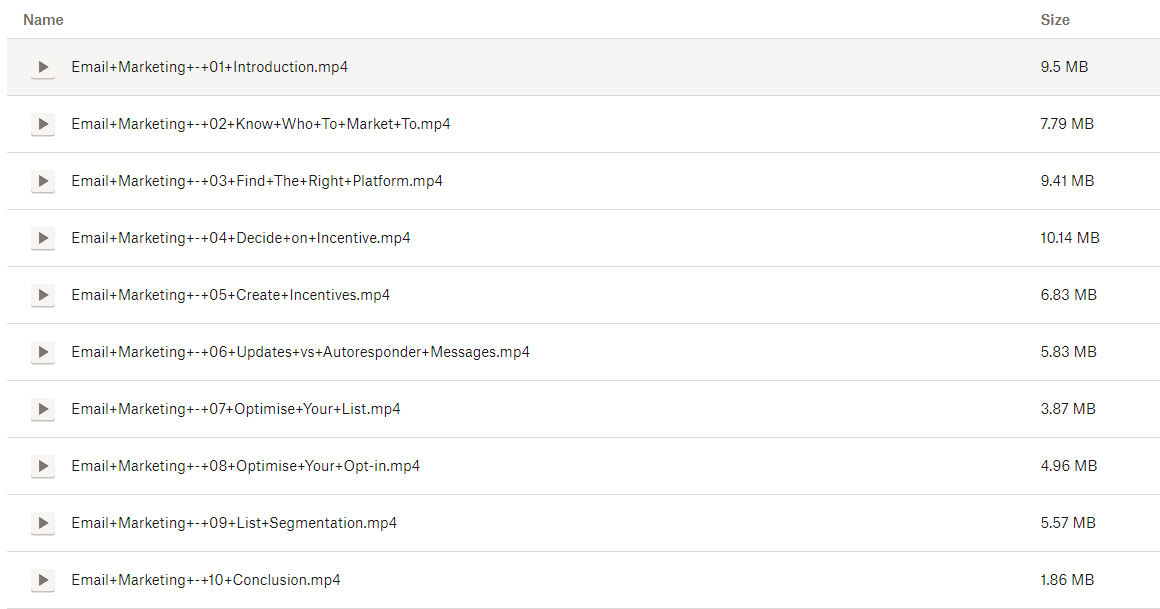Click play icon for 05 Create Incentives
1160x609 pixels.
click(x=42, y=296)
